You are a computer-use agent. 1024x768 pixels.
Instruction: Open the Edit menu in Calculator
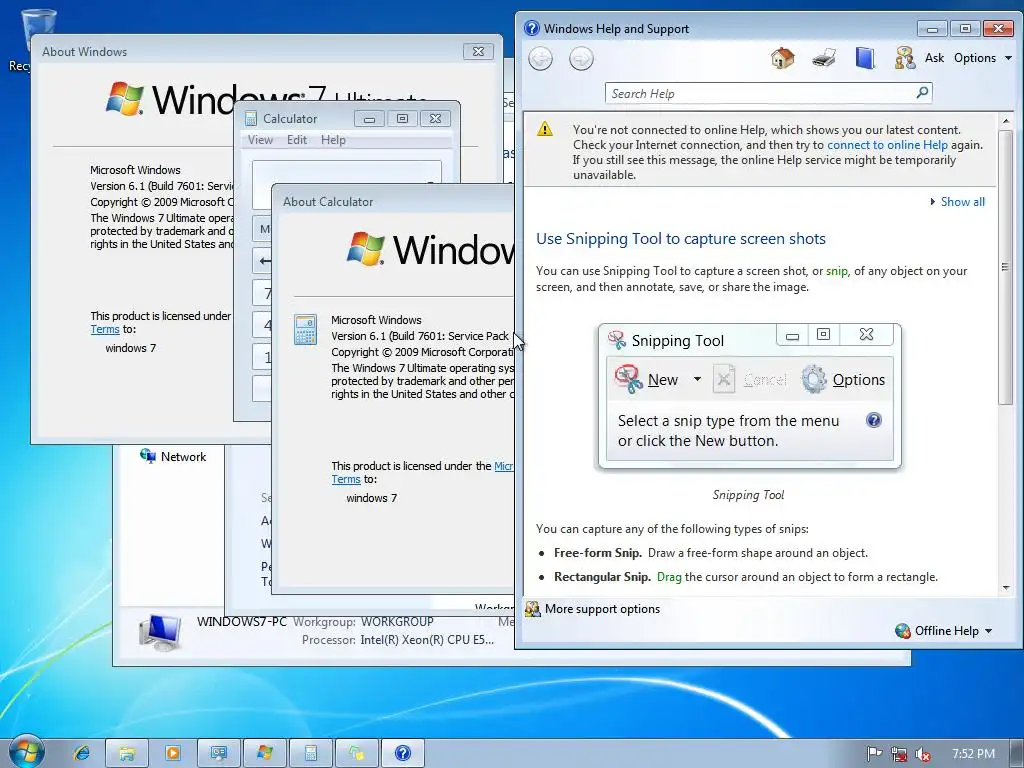[296, 140]
